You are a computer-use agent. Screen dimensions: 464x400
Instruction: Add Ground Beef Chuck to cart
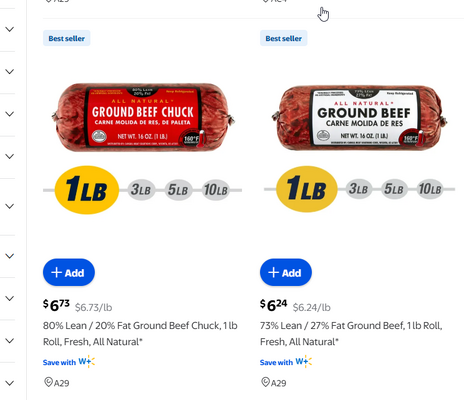coord(69,272)
